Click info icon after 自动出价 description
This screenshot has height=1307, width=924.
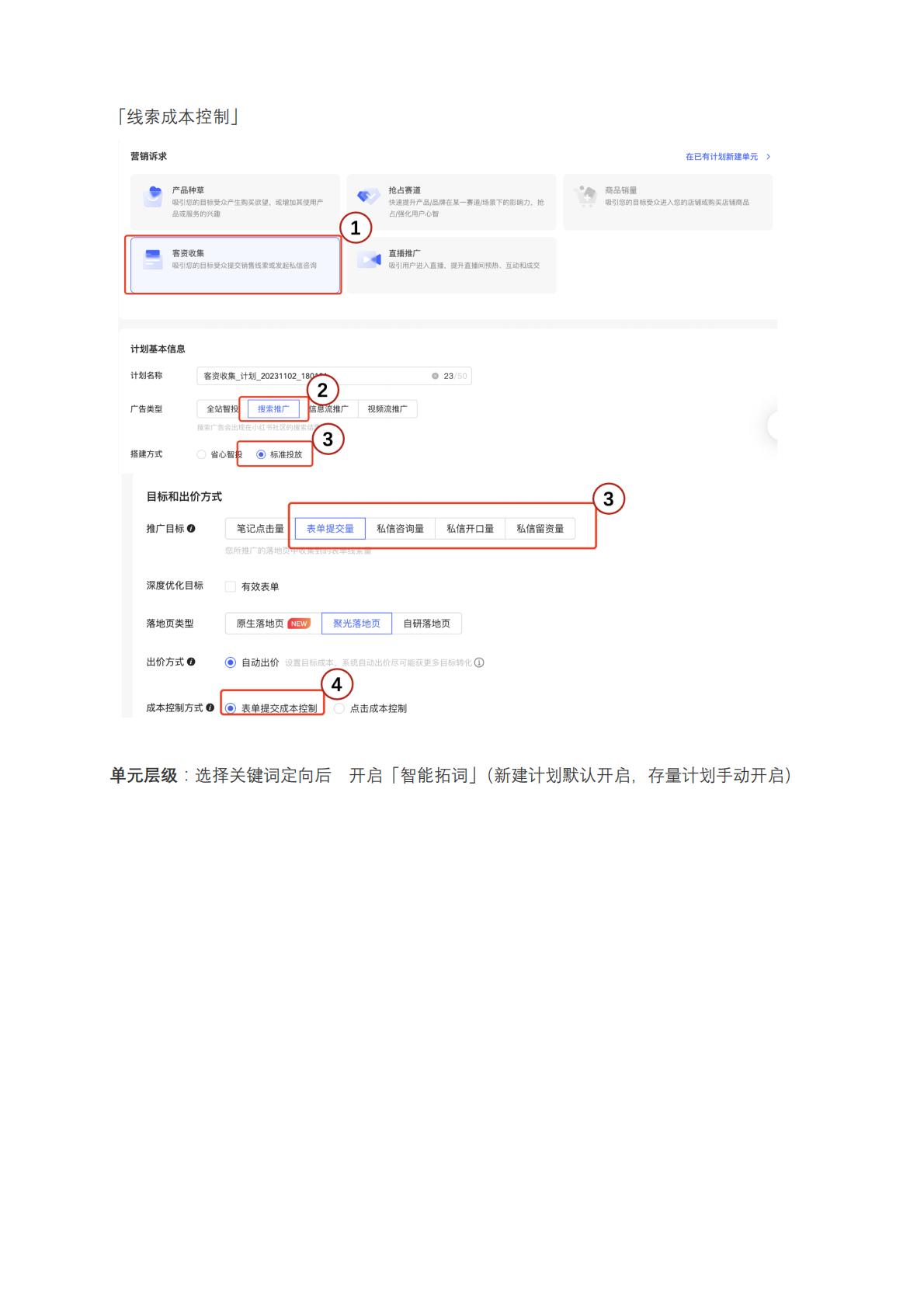479,662
